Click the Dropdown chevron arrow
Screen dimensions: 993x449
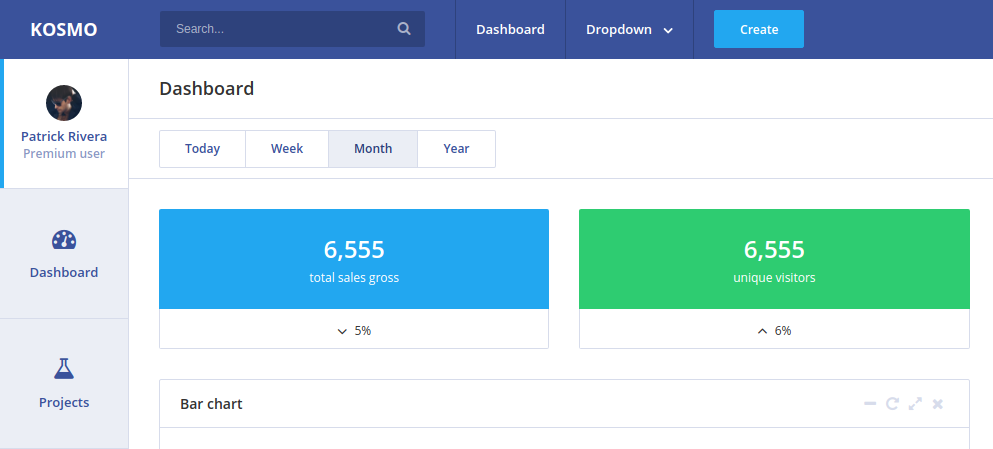point(668,30)
